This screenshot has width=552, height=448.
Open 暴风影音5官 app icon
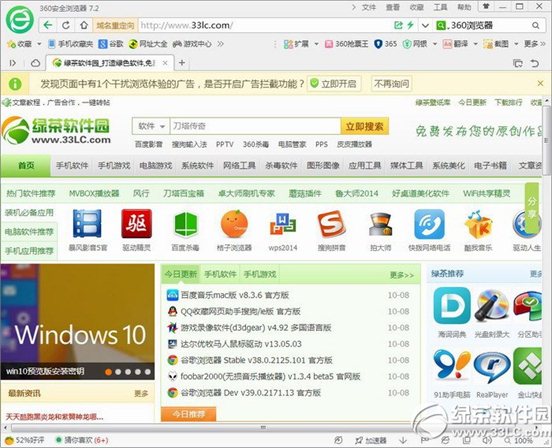tap(87, 223)
